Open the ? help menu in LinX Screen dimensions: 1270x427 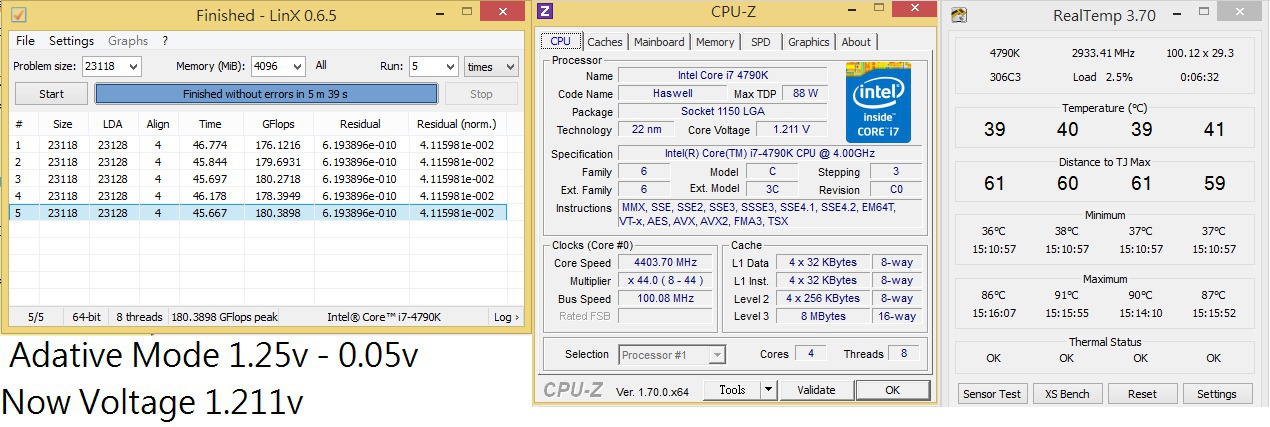click(165, 41)
